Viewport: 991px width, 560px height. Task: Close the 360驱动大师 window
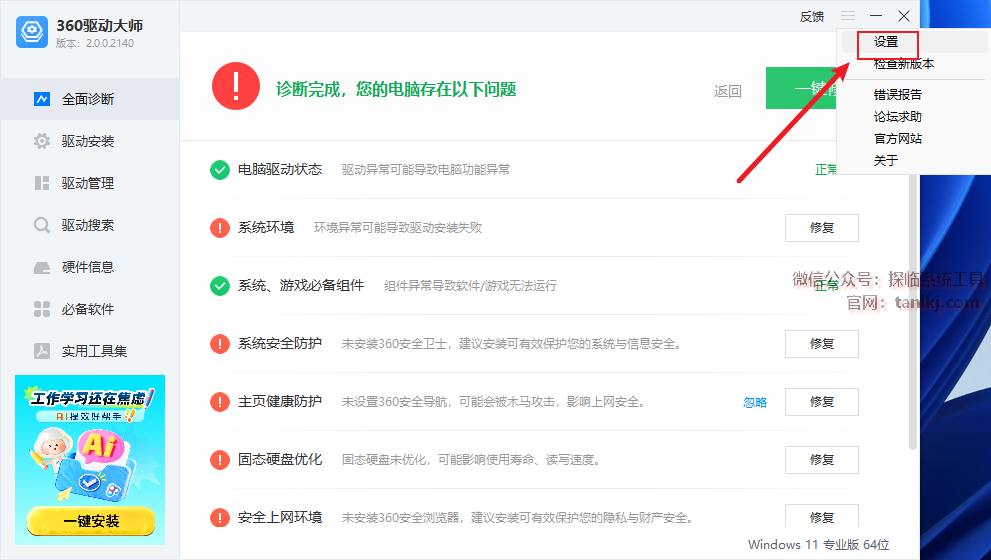(904, 16)
